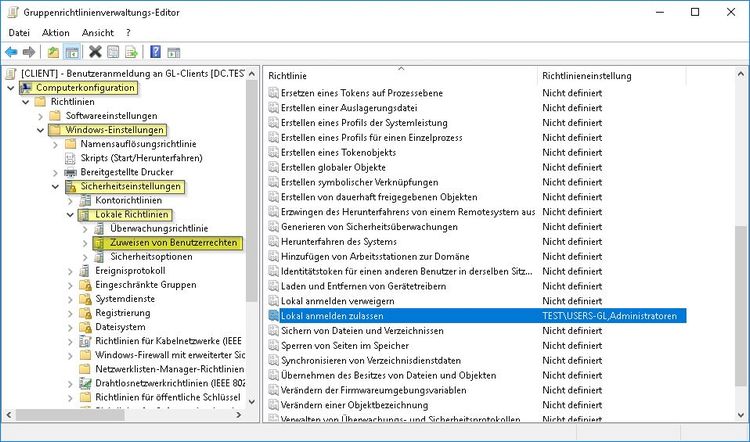Screen dimensions: 750x442
Task: Click the export list toolbar icon
Action: coord(131,52)
